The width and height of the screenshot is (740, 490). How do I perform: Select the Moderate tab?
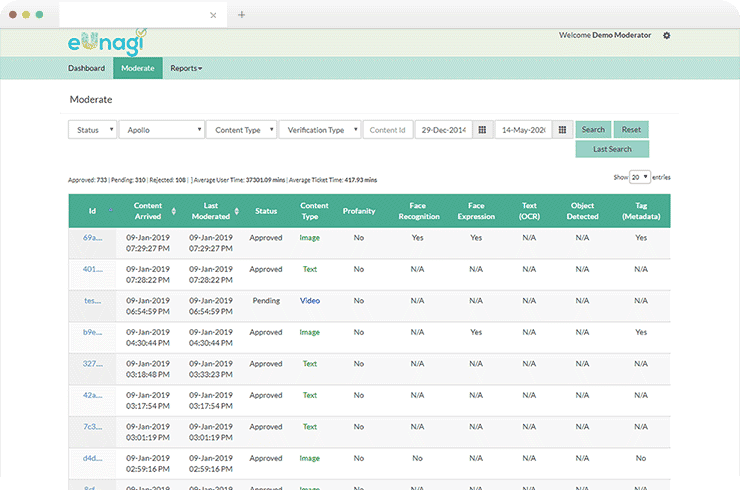(x=138, y=68)
